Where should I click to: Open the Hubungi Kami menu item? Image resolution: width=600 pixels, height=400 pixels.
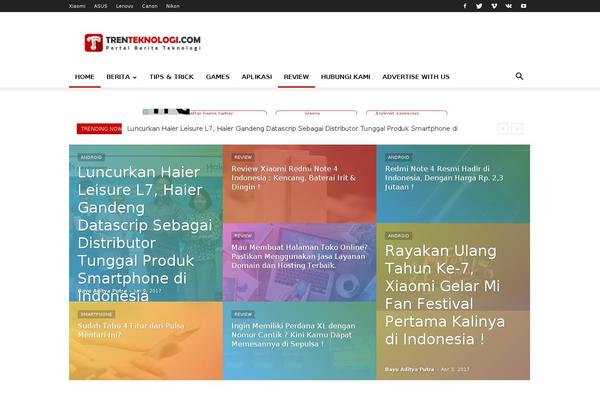[346, 77]
